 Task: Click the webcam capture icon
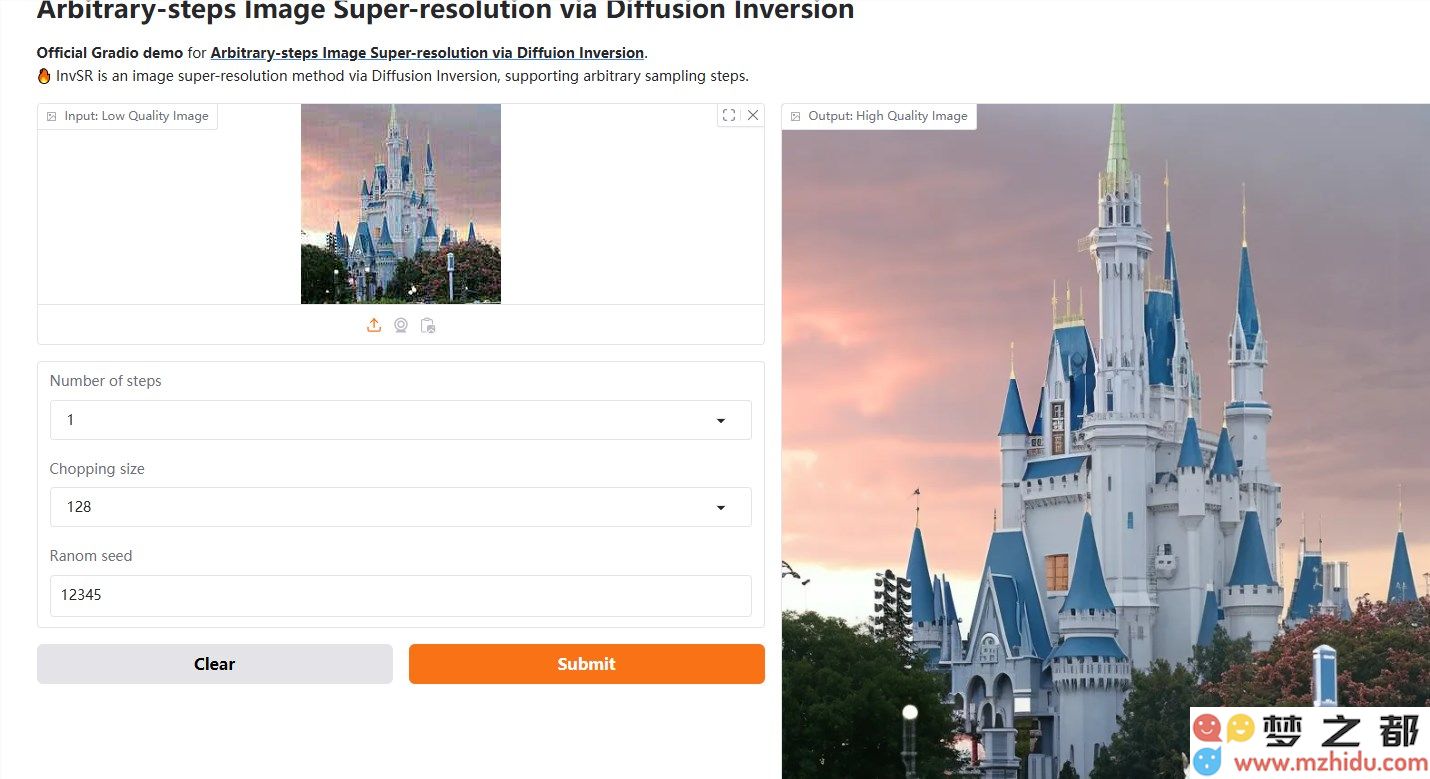coord(401,325)
